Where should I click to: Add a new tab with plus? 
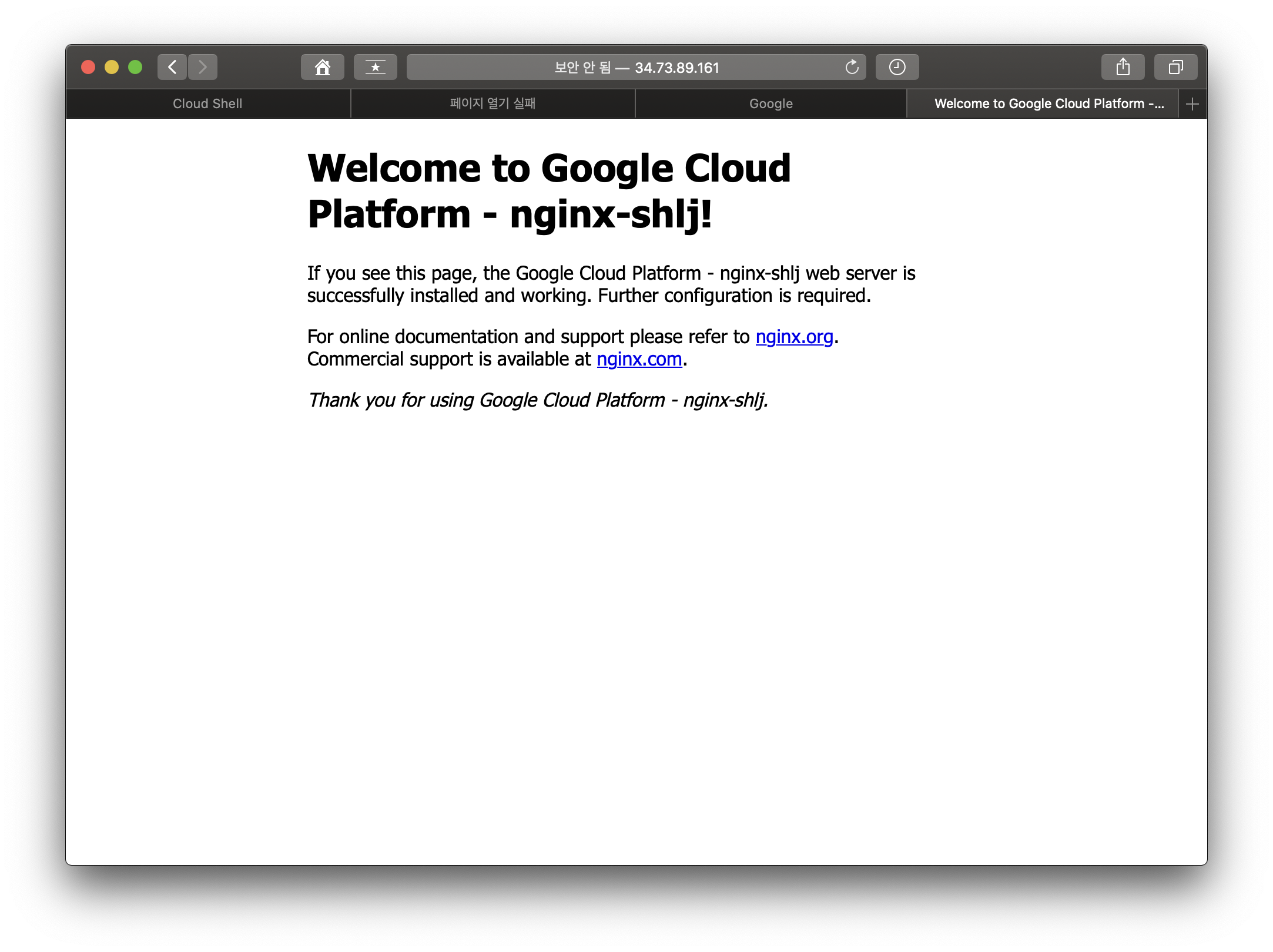point(1192,104)
